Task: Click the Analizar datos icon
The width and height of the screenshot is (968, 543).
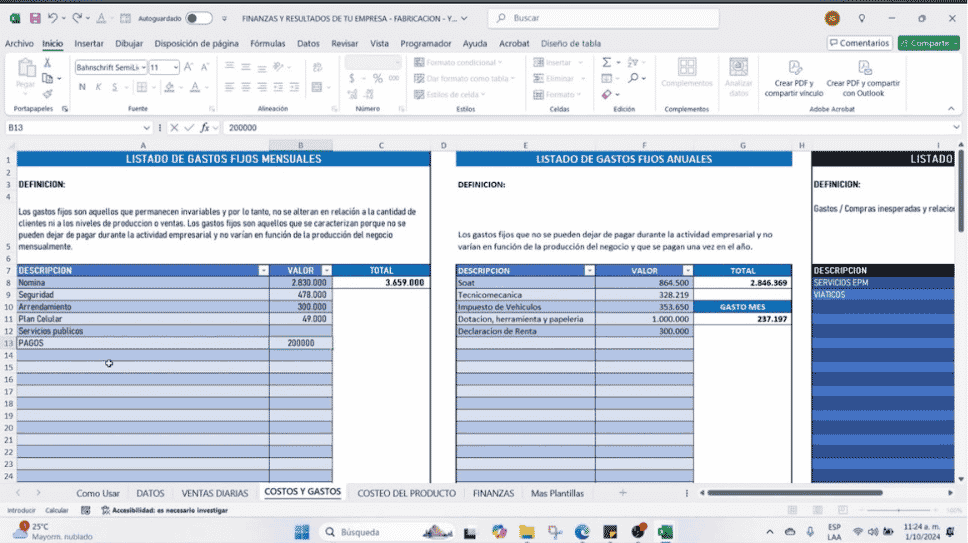Action: 738,67
